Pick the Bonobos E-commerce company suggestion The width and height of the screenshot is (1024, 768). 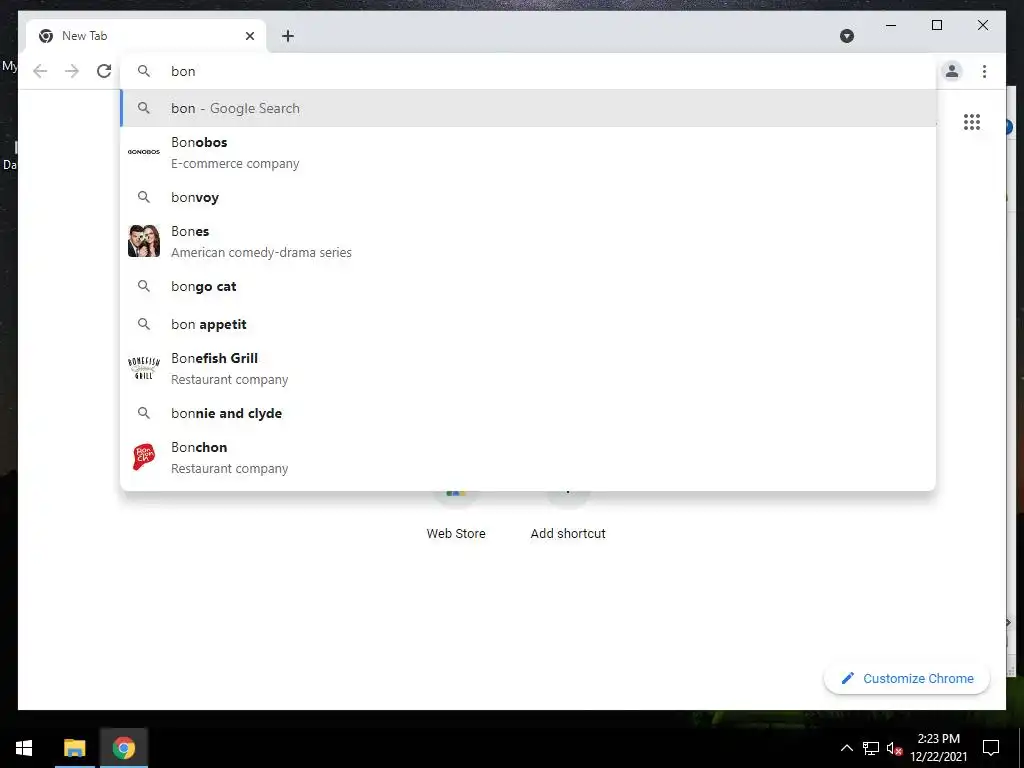528,153
